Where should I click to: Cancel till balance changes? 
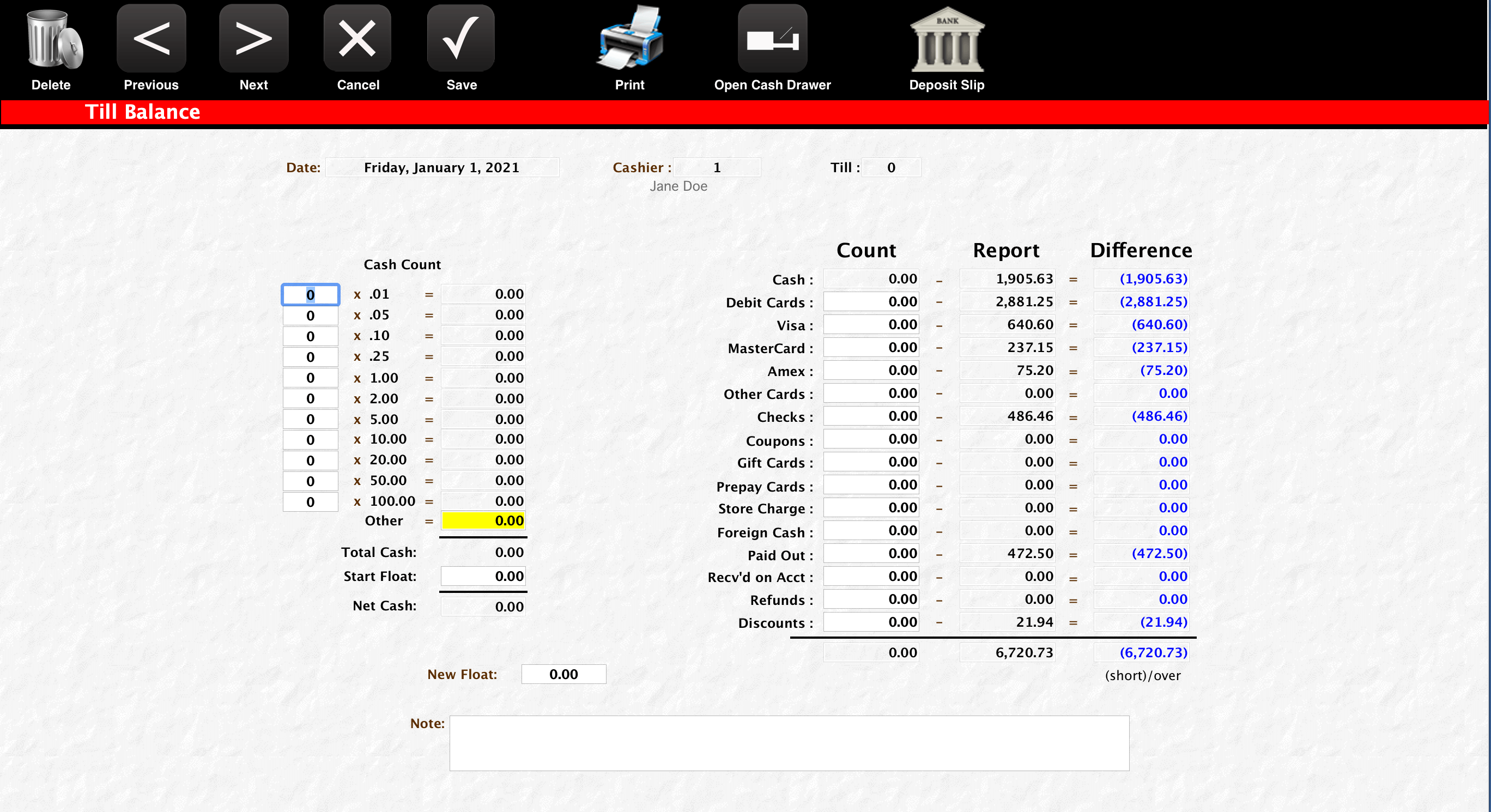coord(357,39)
